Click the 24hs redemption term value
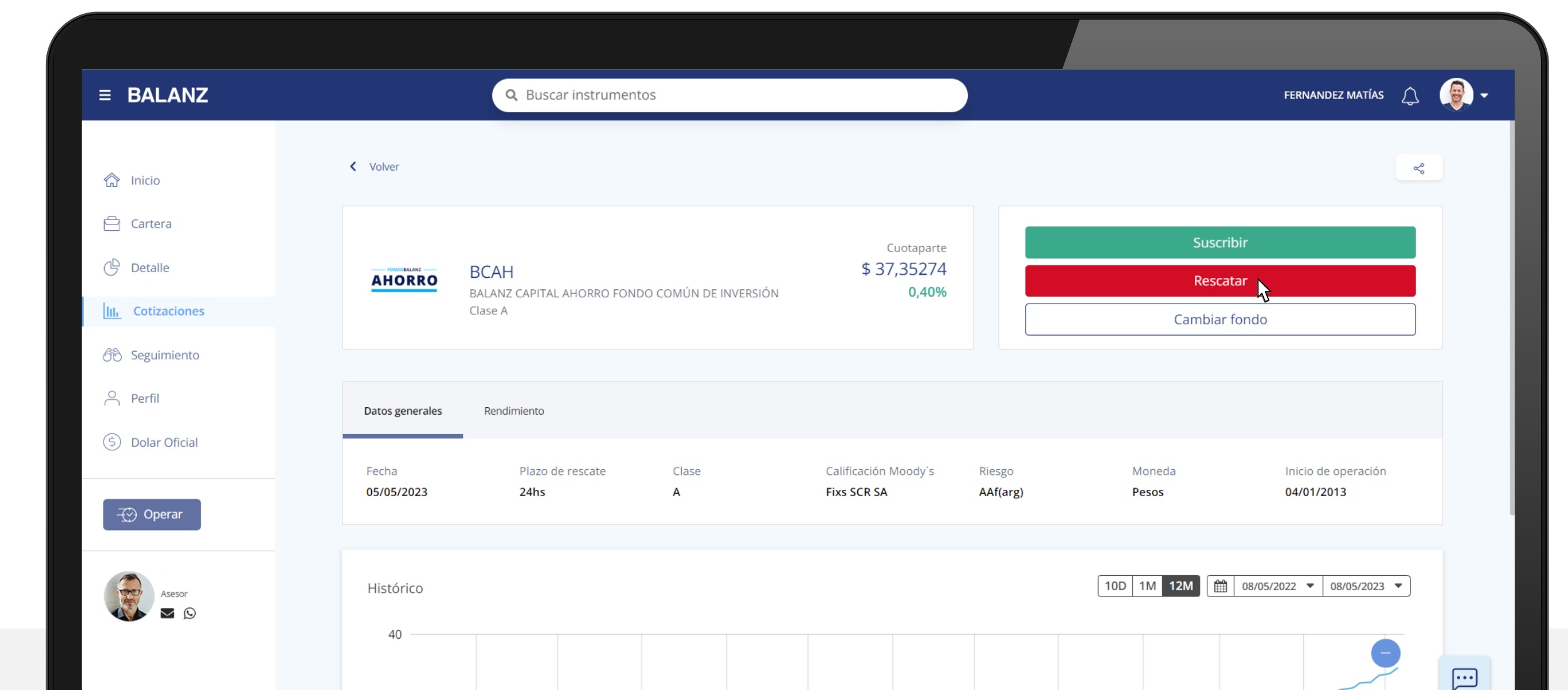 click(532, 492)
